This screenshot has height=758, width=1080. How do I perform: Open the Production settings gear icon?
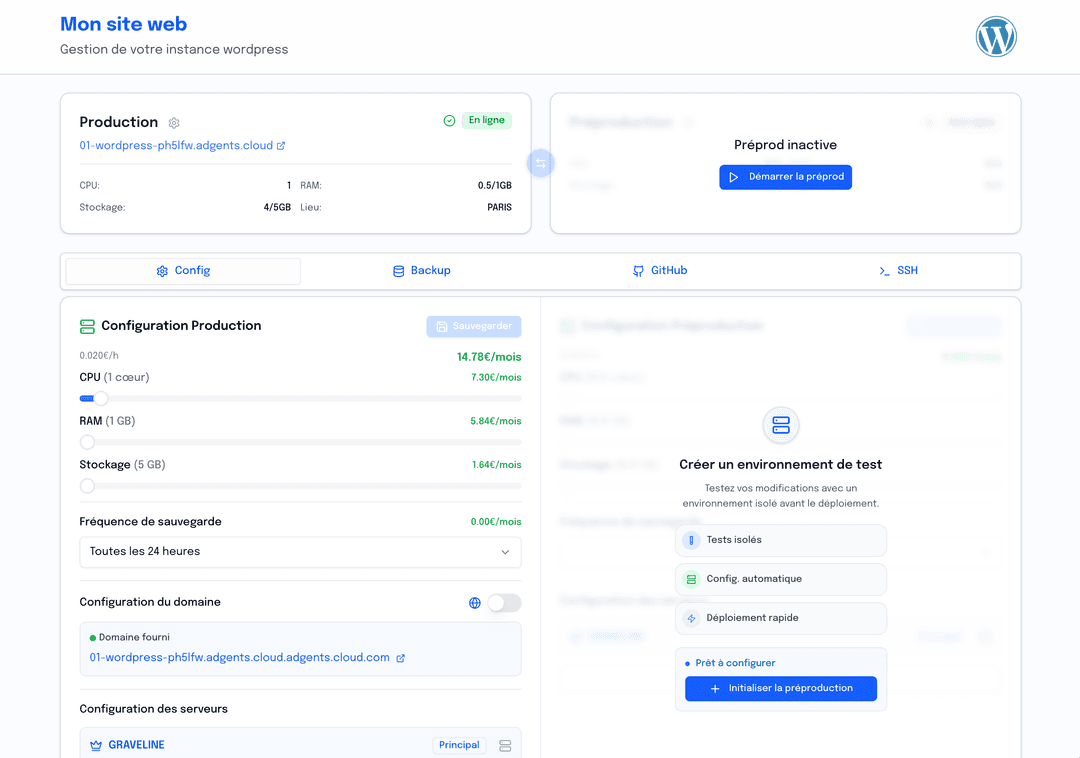click(x=174, y=122)
